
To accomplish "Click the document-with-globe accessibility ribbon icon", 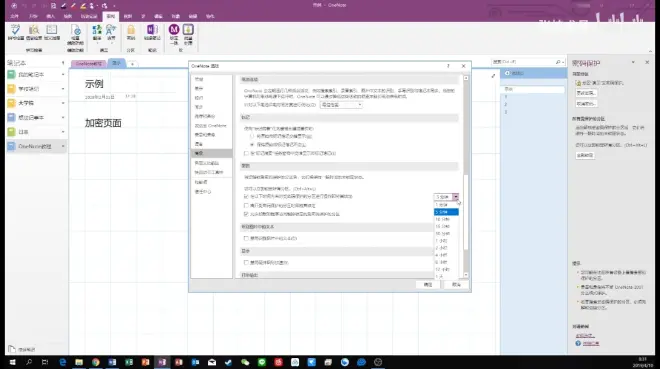I will point(76,31).
